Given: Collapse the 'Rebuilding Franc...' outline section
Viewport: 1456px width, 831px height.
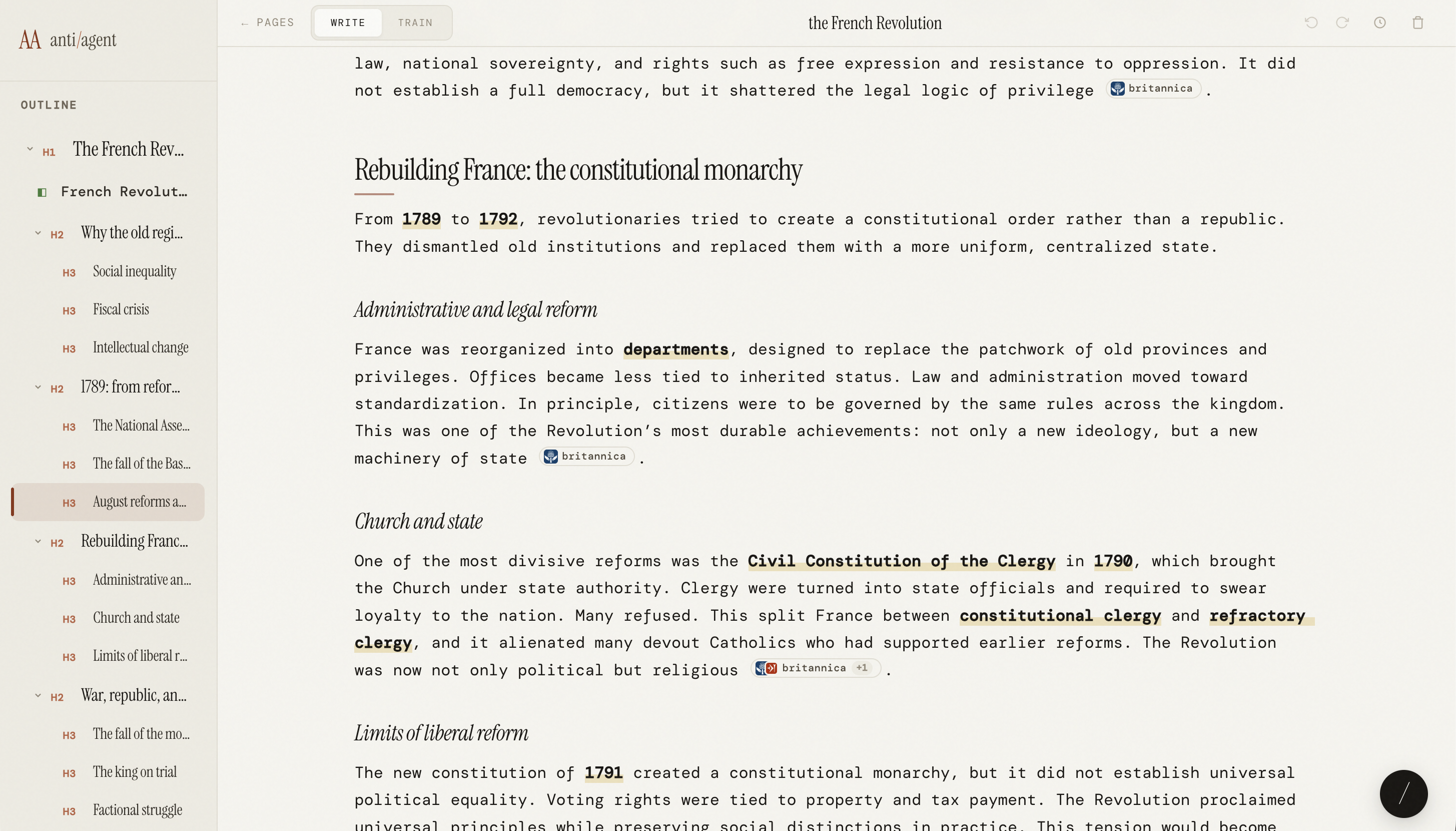Looking at the screenshot, I should click(38, 541).
